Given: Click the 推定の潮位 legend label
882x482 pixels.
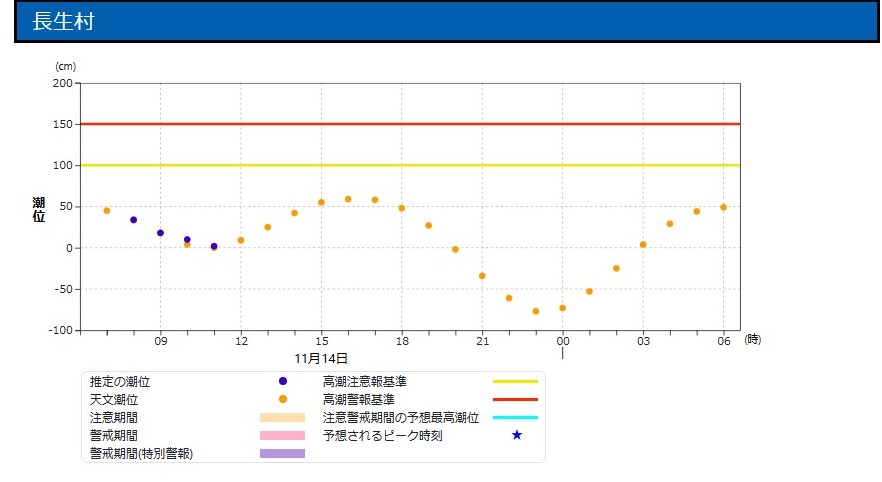Looking at the screenshot, I should (120, 382).
